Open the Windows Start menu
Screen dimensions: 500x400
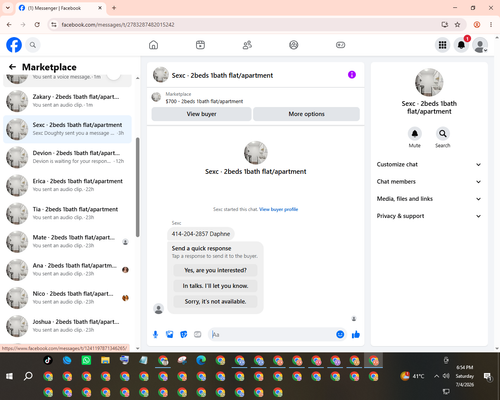pos(9,376)
